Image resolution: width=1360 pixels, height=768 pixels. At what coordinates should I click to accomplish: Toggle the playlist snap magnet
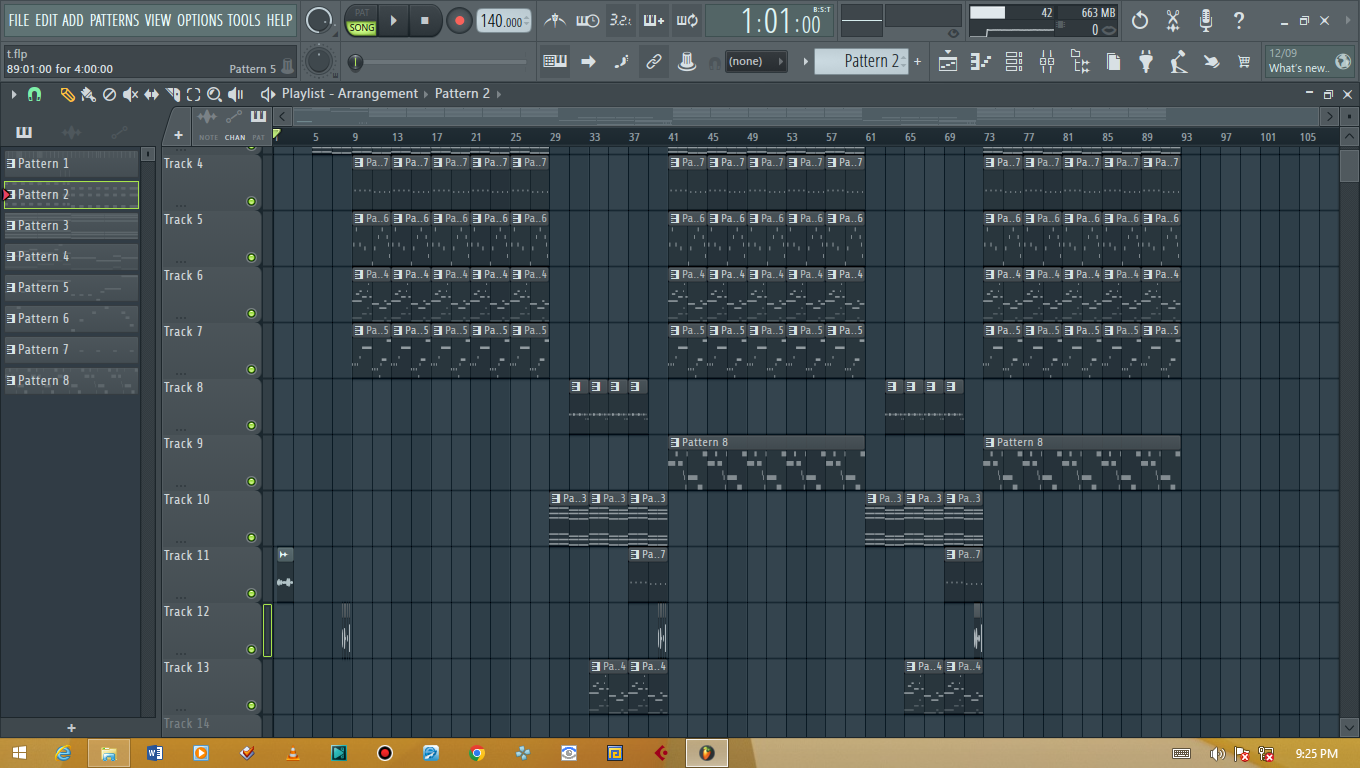pos(34,94)
